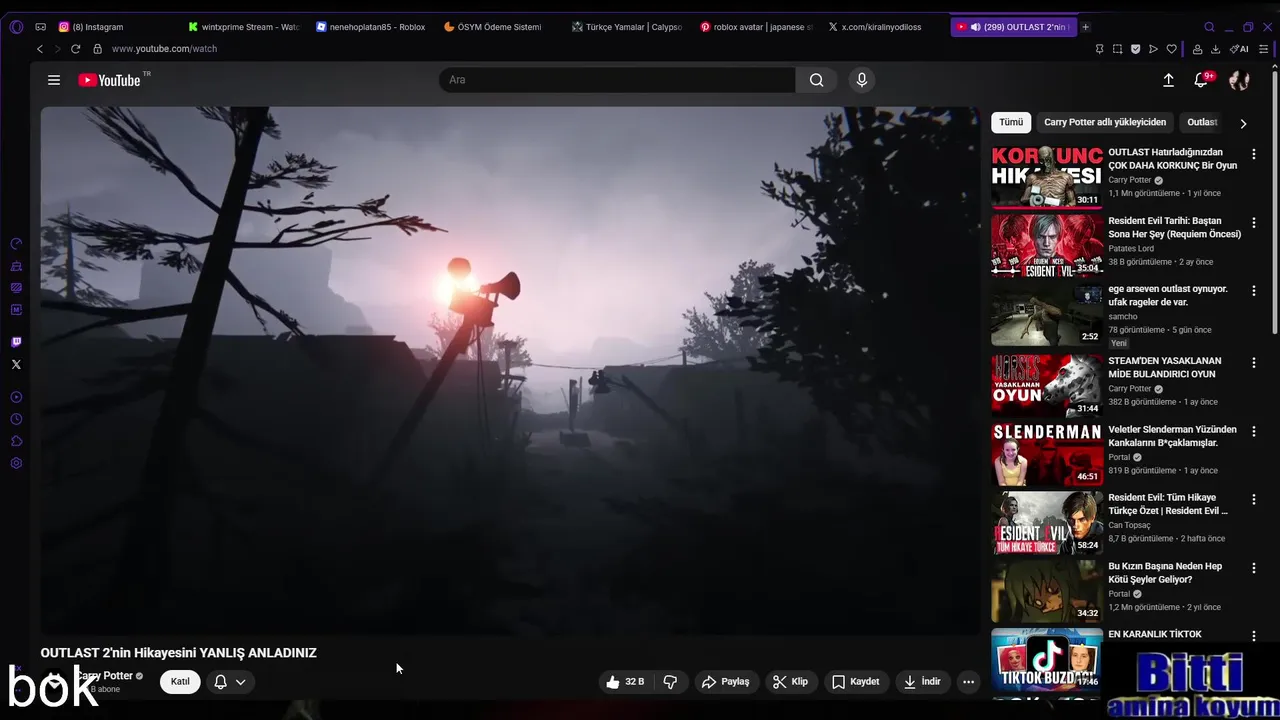
Task: Open the Opera flow send icon
Action: [x=1153, y=49]
